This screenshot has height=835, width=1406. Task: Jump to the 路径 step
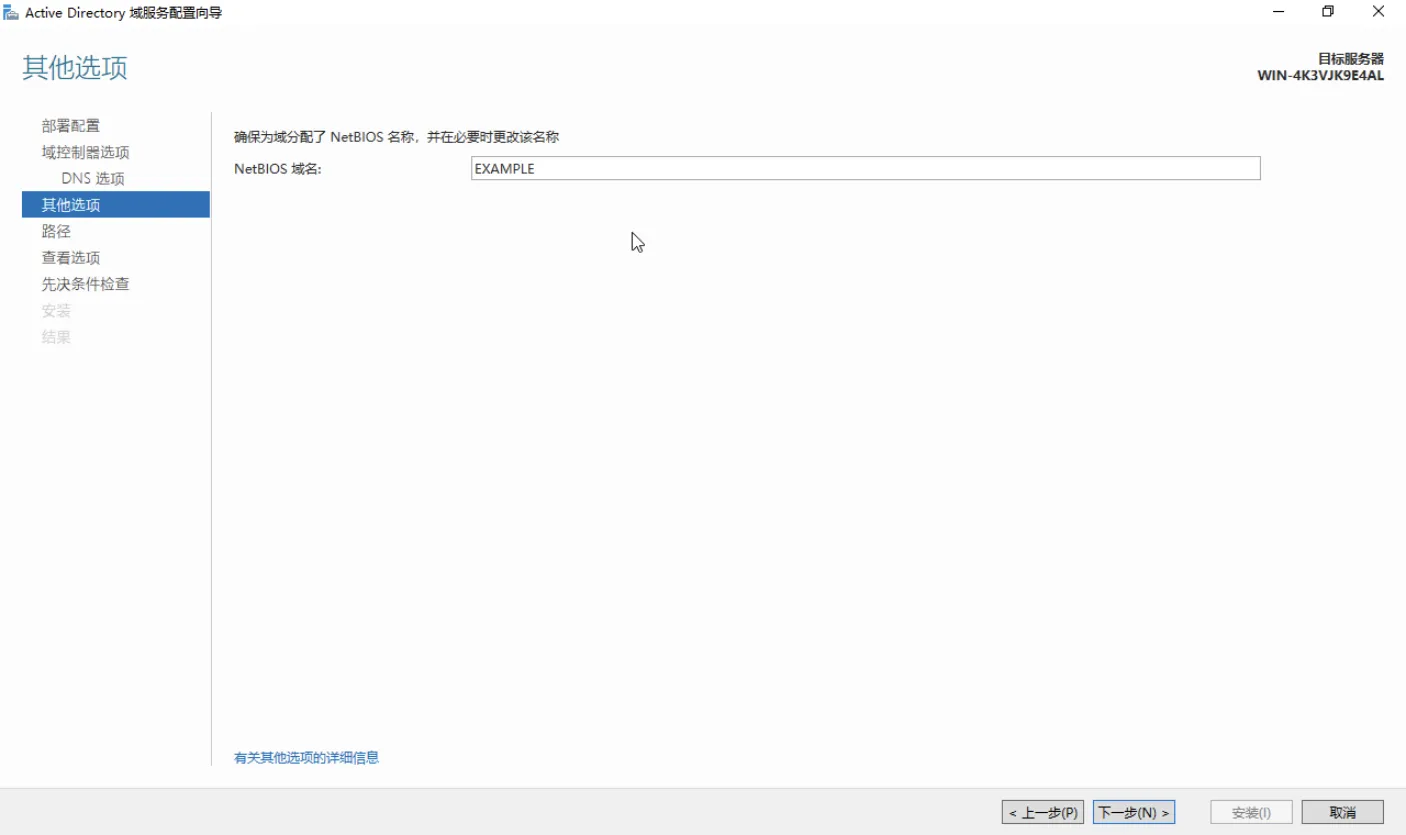click(56, 231)
